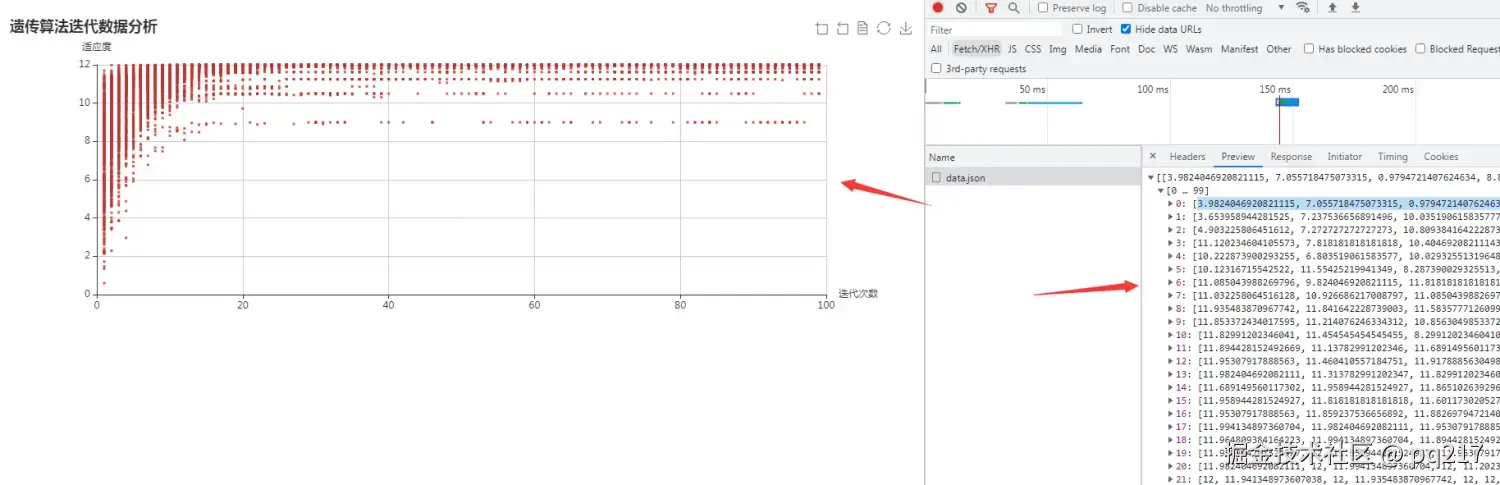Expand preview array item 3
Viewport: 1500px width, 485px height.
tap(1171, 242)
